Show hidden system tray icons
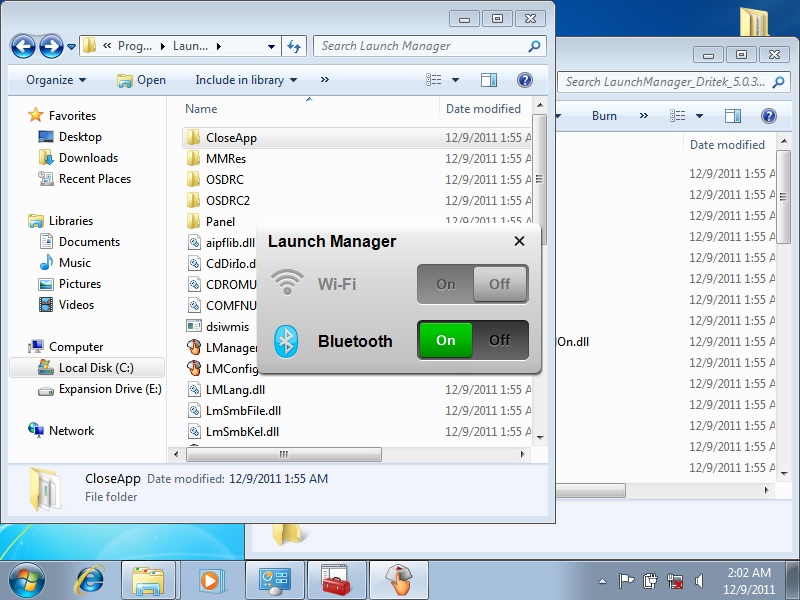The image size is (800, 600). (603, 581)
